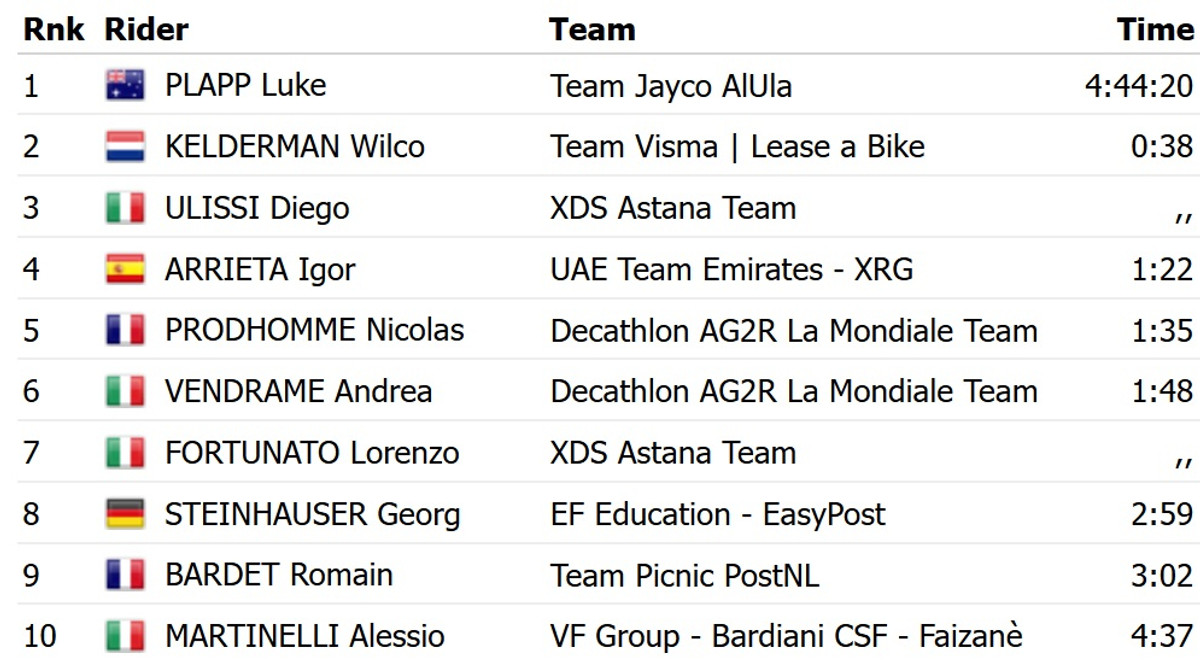Click the German flag next to Steinhauser
Image resolution: width=1200 pixels, height=662 pixels.
pyautogui.click(x=125, y=514)
